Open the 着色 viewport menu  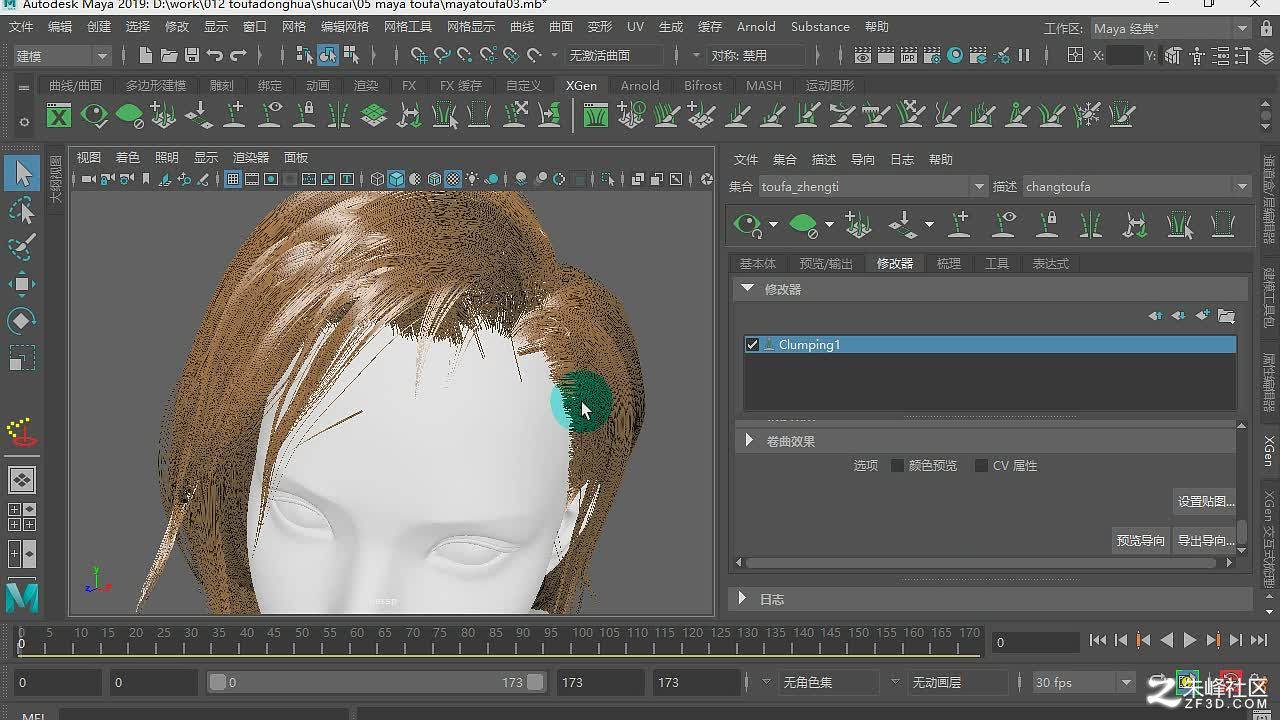(x=127, y=157)
